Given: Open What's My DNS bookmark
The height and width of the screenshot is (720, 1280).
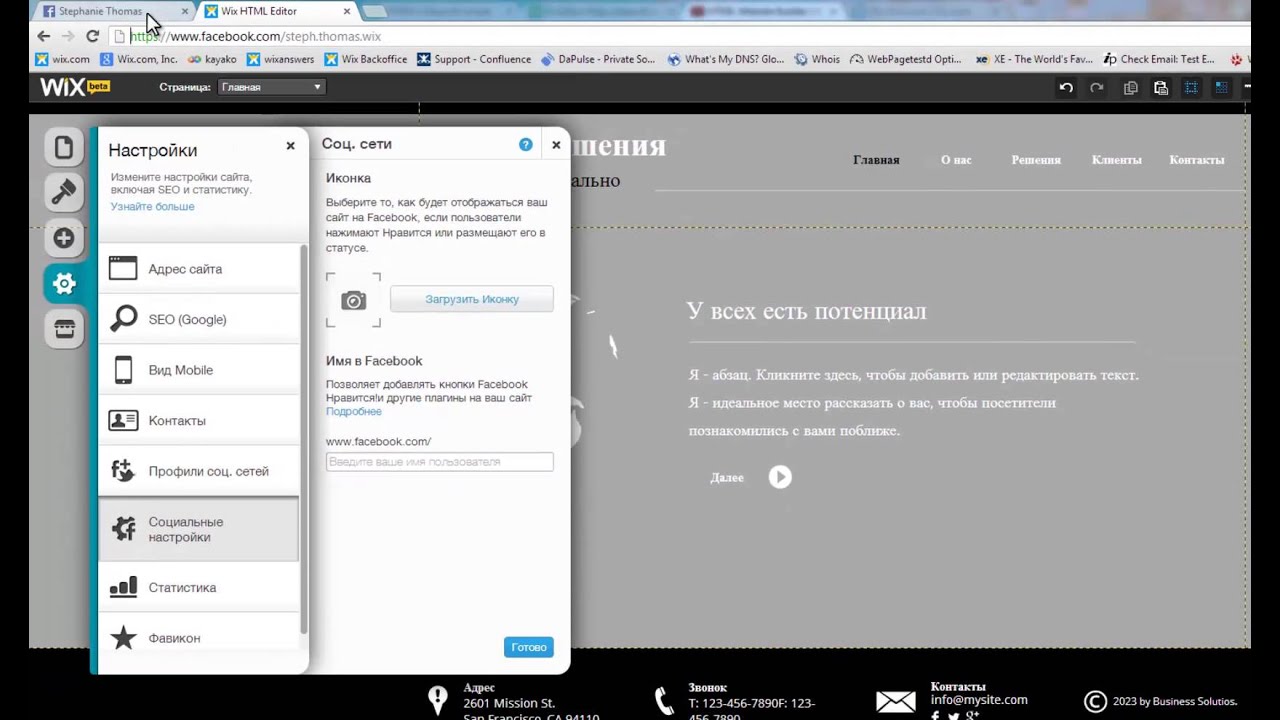Looking at the screenshot, I should [x=726, y=59].
